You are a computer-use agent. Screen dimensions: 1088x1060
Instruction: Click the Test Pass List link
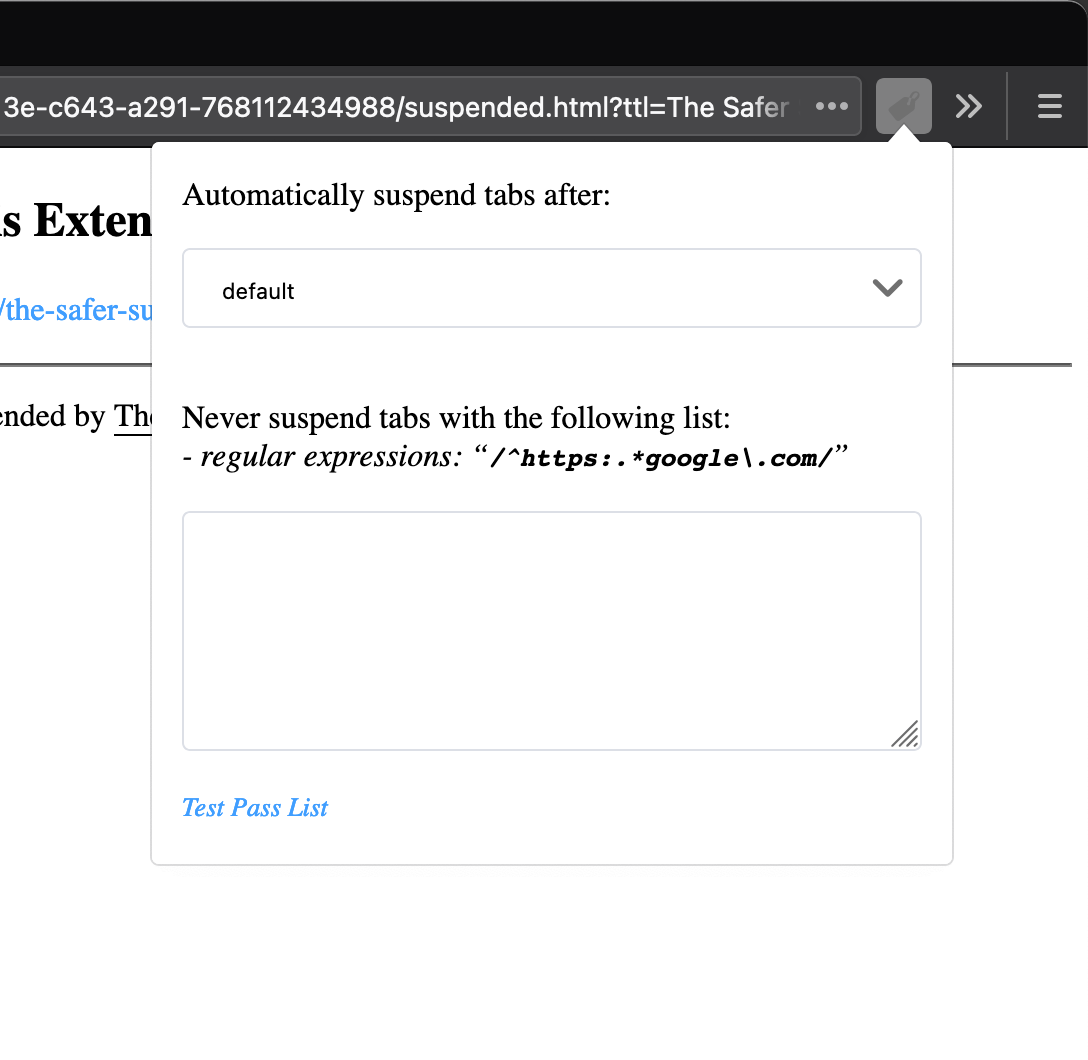coord(255,808)
